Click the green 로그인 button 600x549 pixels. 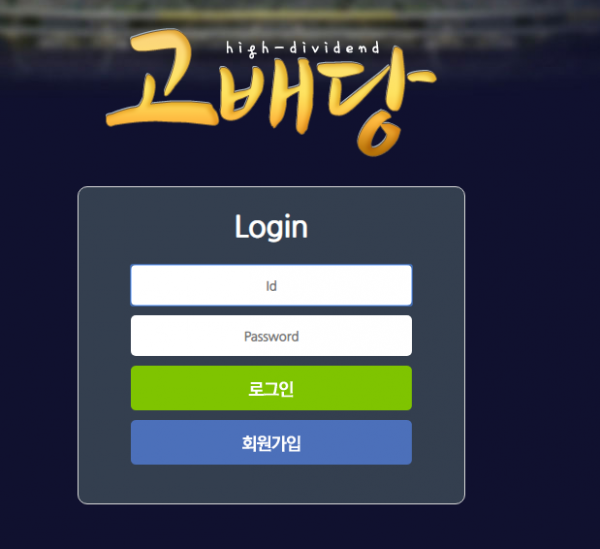271,388
